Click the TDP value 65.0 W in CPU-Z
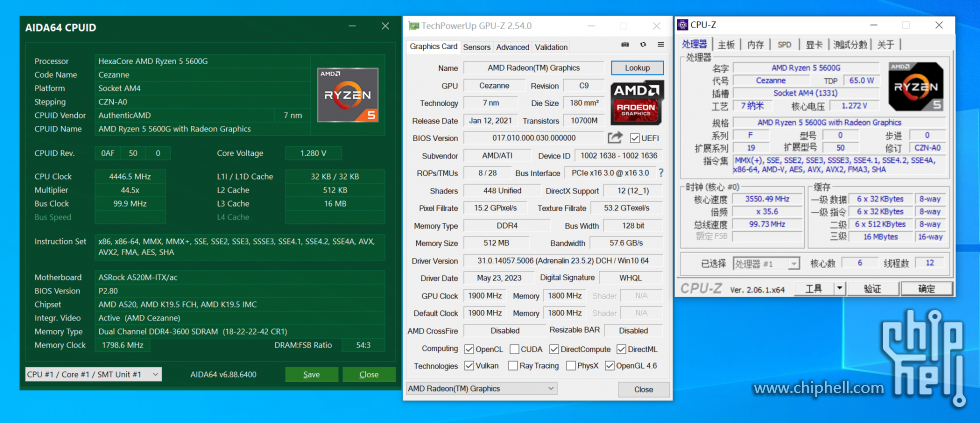This screenshot has width=980, height=423. [861, 81]
